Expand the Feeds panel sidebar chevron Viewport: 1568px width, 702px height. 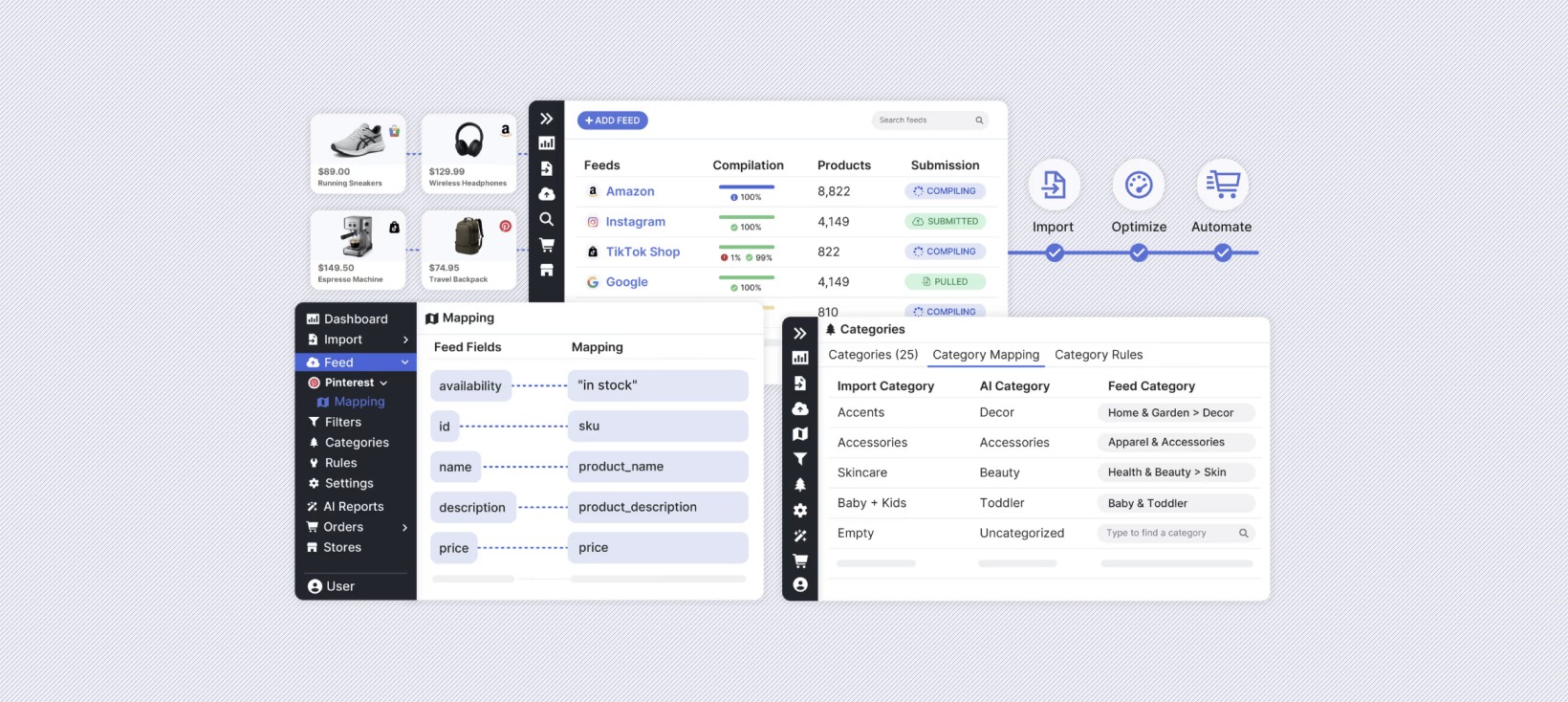(546, 119)
